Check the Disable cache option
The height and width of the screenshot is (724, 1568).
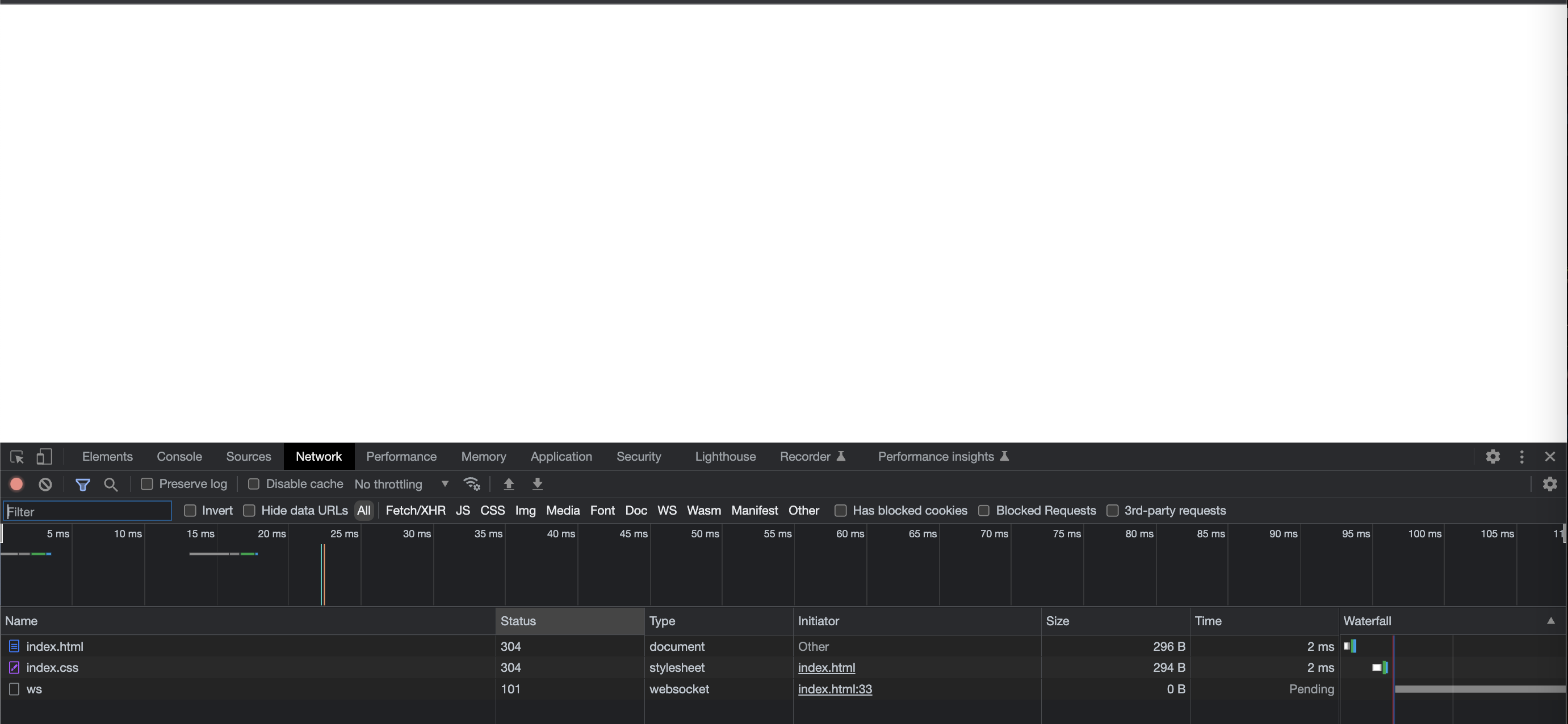point(254,485)
